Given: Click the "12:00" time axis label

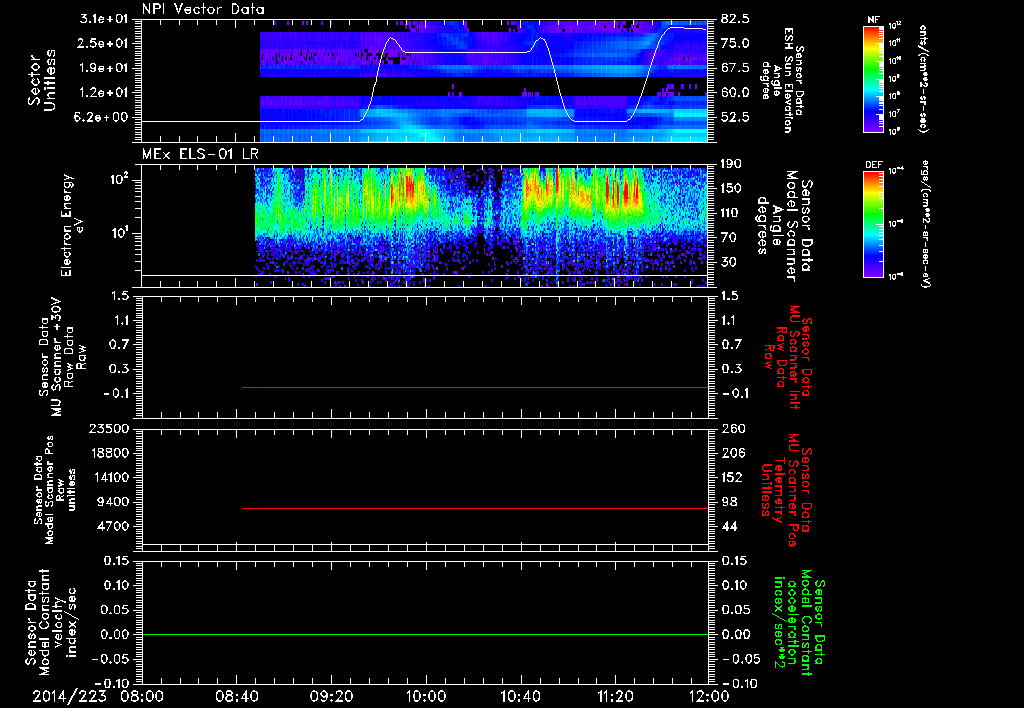Looking at the screenshot, I should click(709, 696).
